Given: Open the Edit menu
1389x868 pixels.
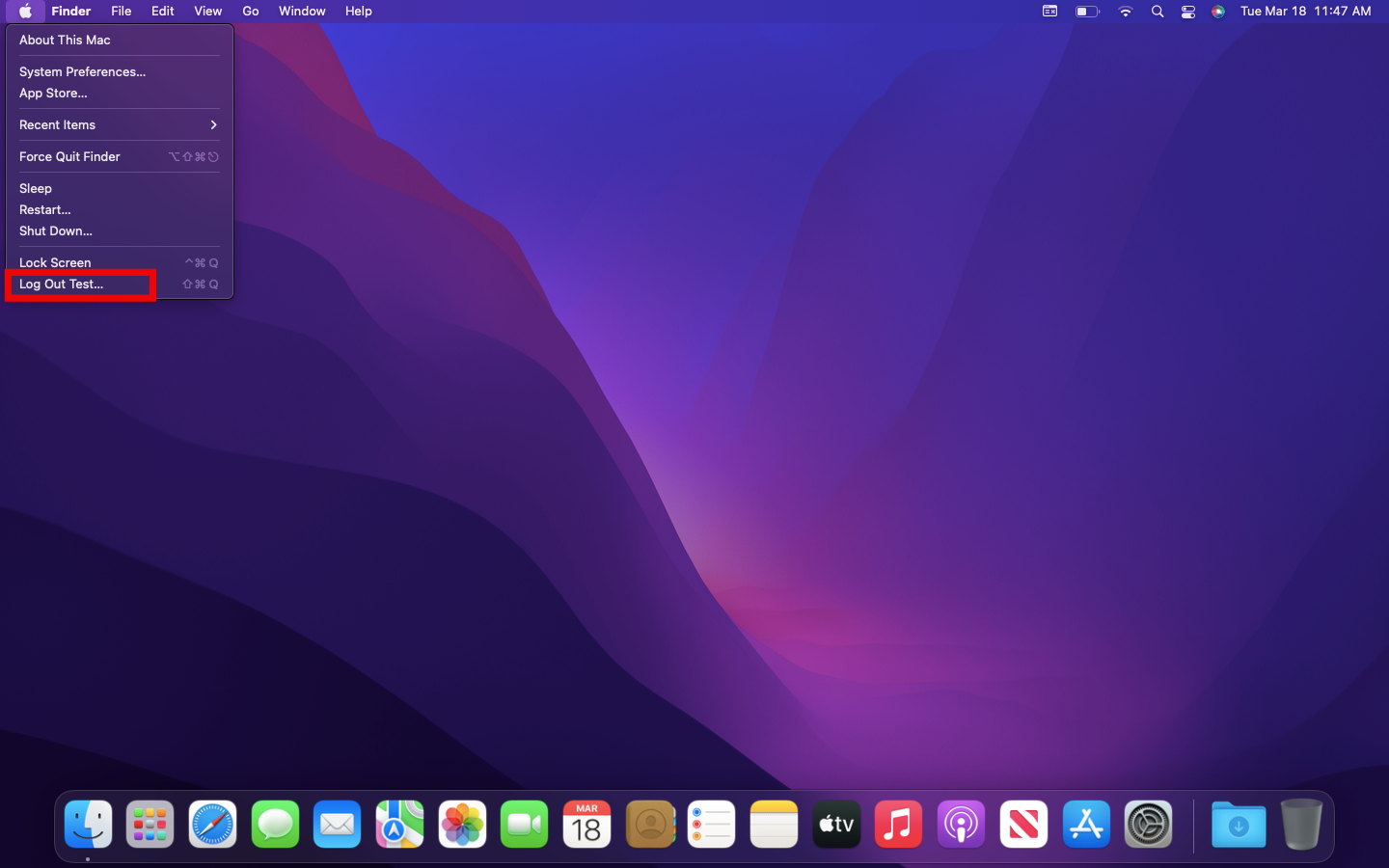Looking at the screenshot, I should 163,12.
